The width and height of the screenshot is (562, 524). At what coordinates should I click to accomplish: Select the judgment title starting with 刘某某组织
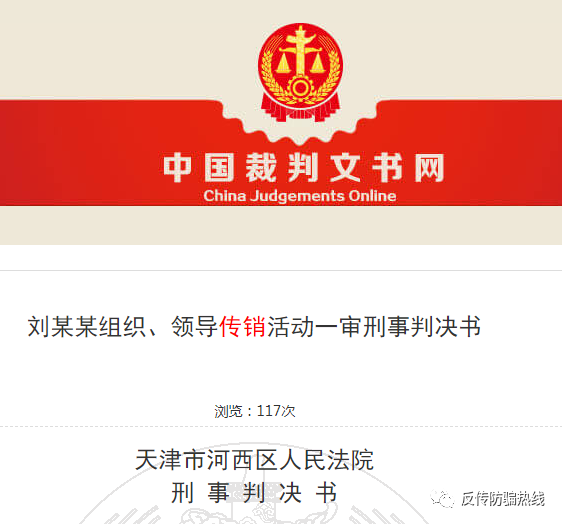[x=254, y=327]
